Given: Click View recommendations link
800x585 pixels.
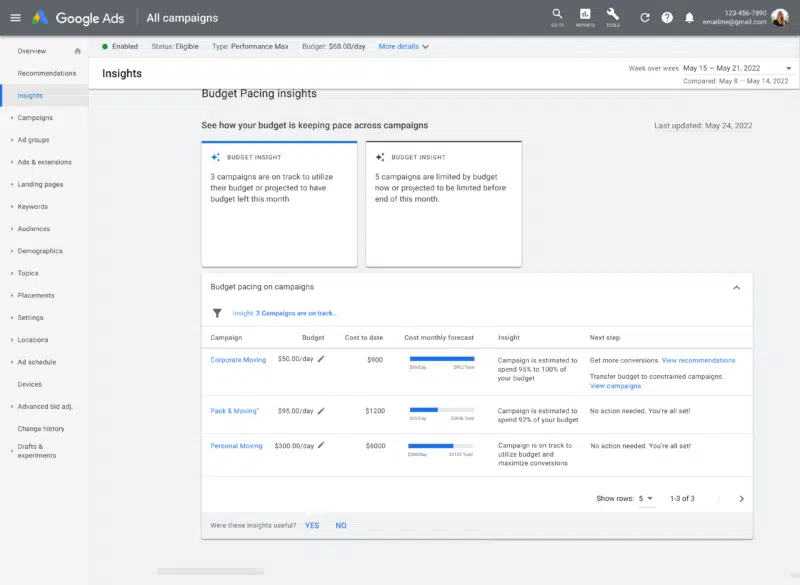Looking at the screenshot, I should click(x=698, y=360).
